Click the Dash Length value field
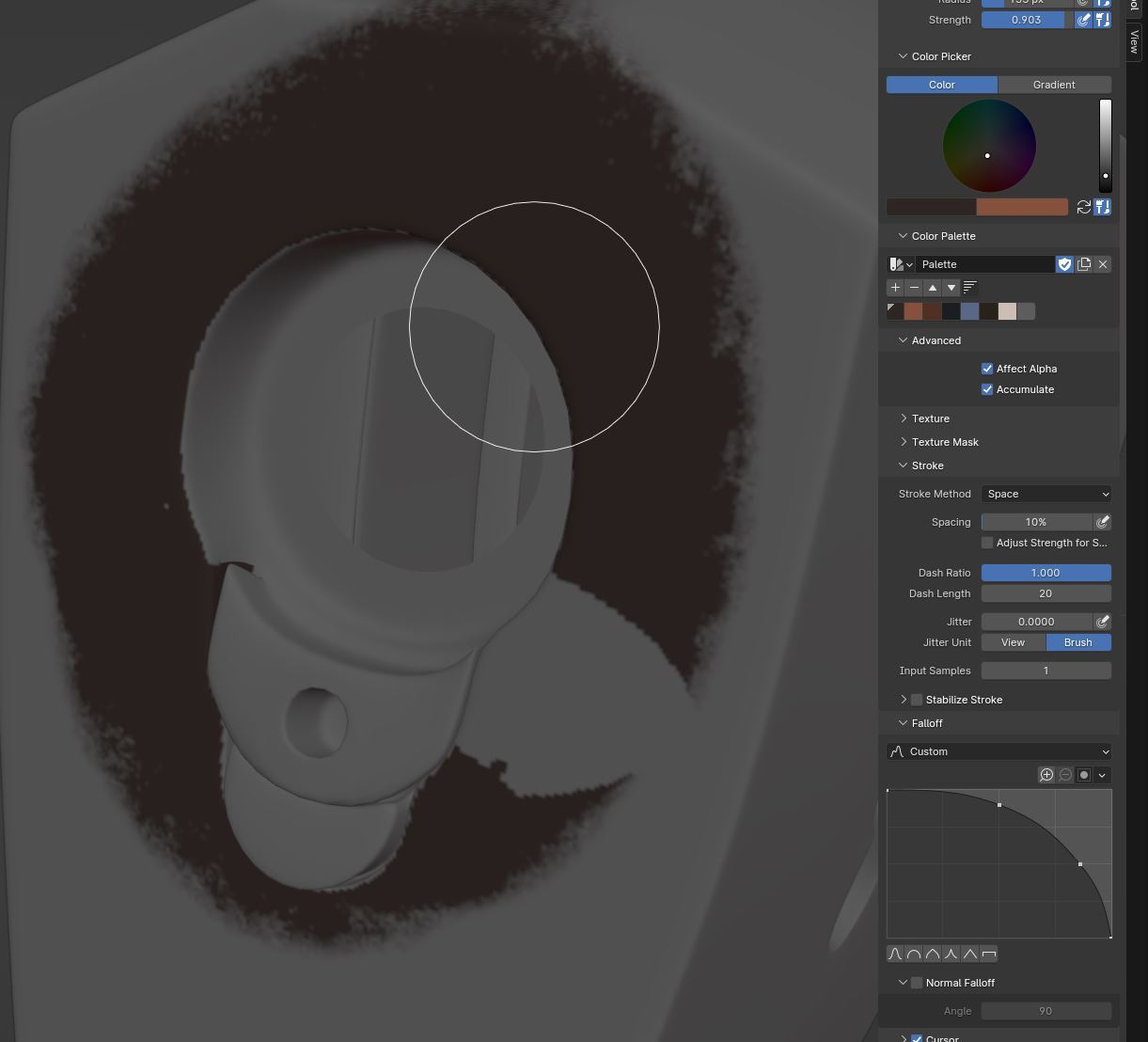This screenshot has height=1042, width=1148. click(x=1046, y=593)
